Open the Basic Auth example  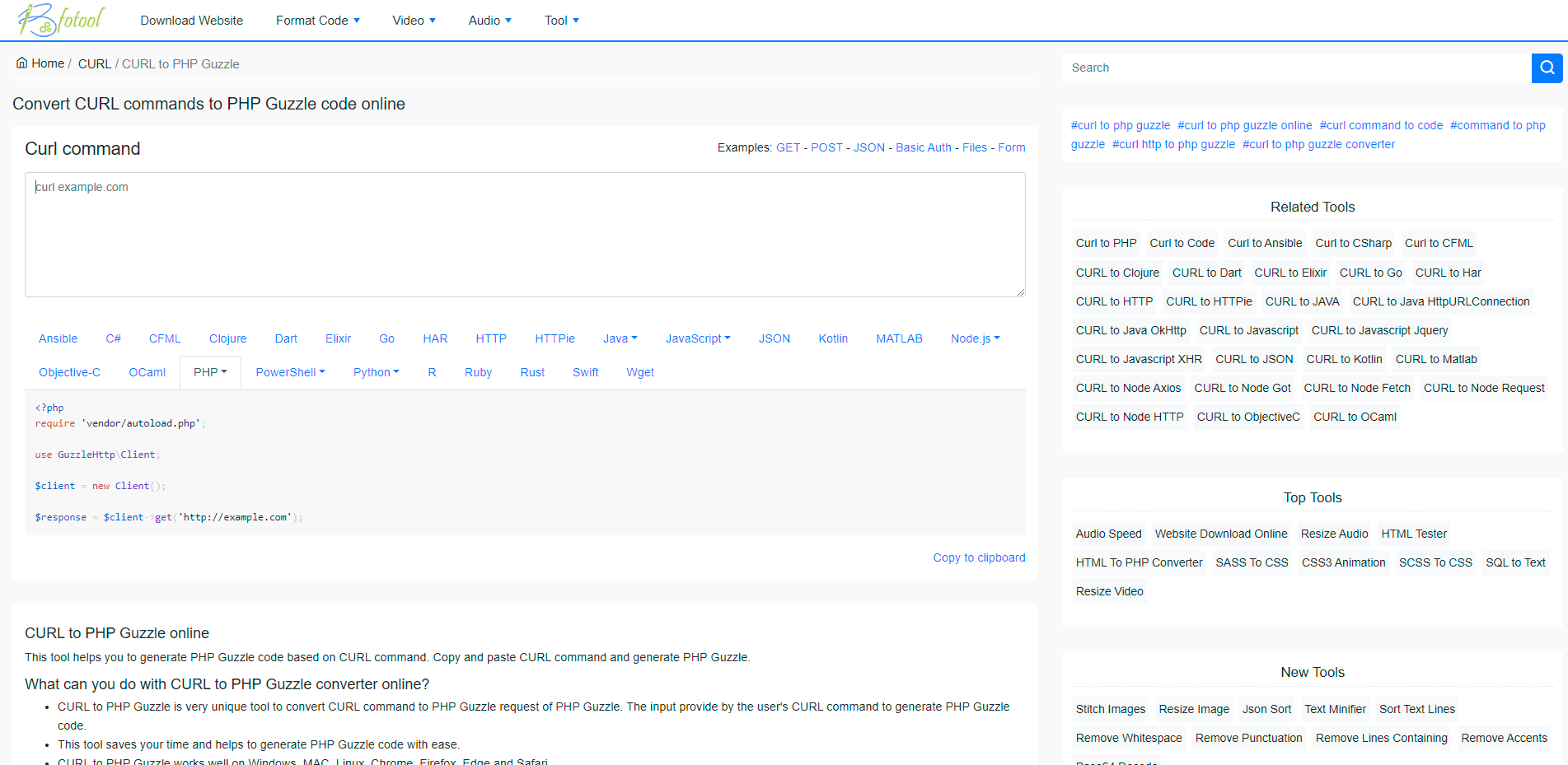(923, 147)
